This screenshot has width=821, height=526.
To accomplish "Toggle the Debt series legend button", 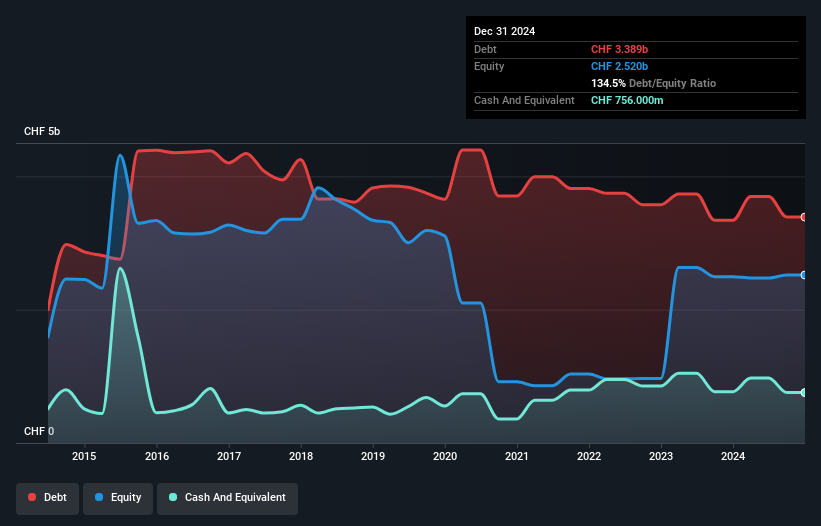I will (x=48, y=498).
